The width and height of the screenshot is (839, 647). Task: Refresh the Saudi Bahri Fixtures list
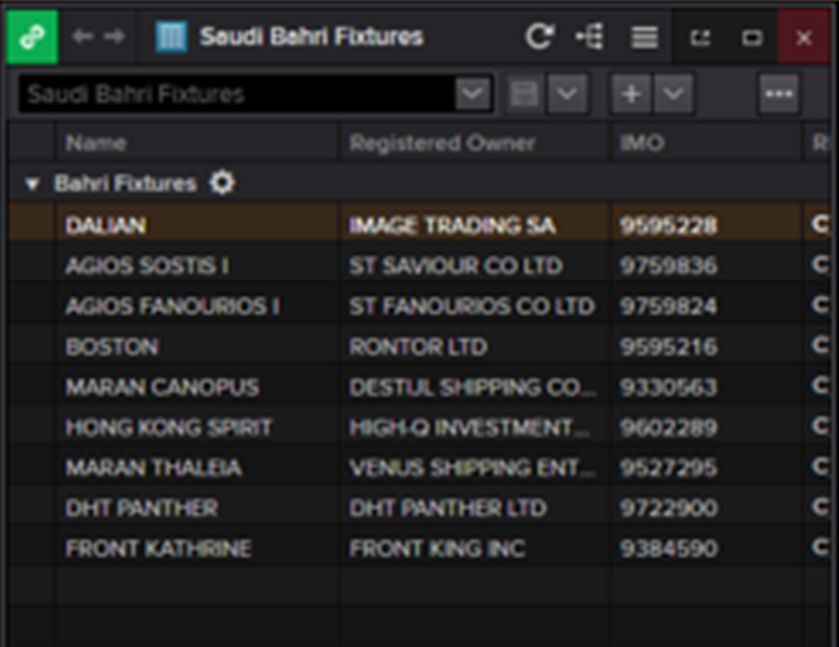(x=539, y=37)
